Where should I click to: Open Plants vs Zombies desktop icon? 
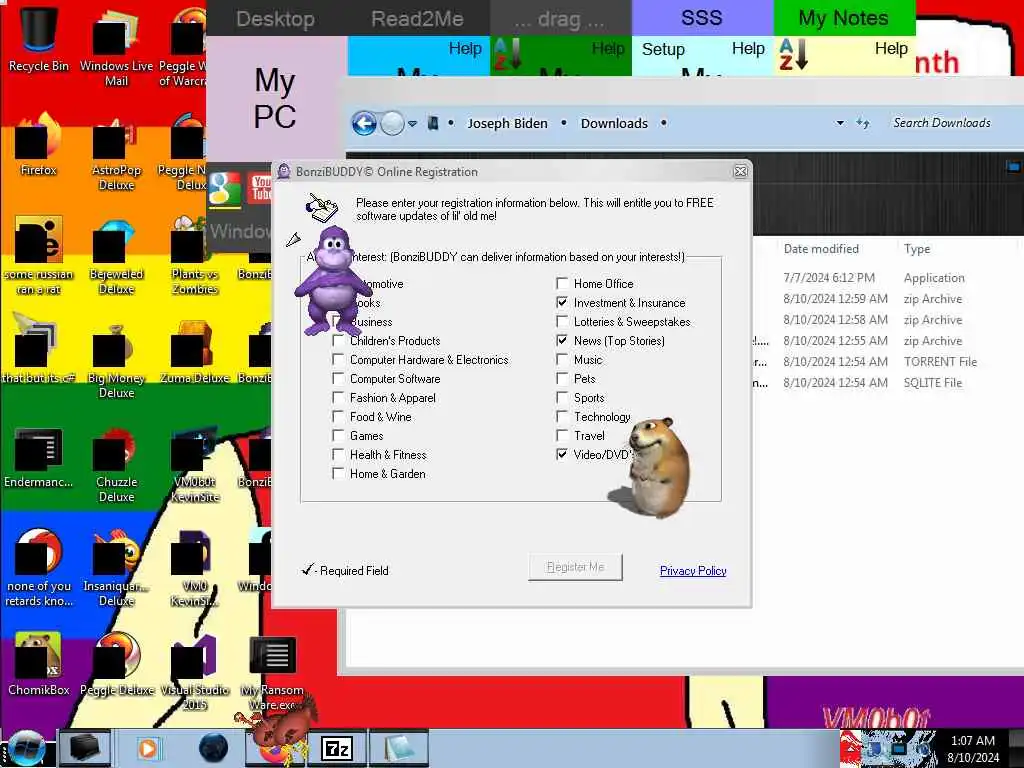point(195,256)
